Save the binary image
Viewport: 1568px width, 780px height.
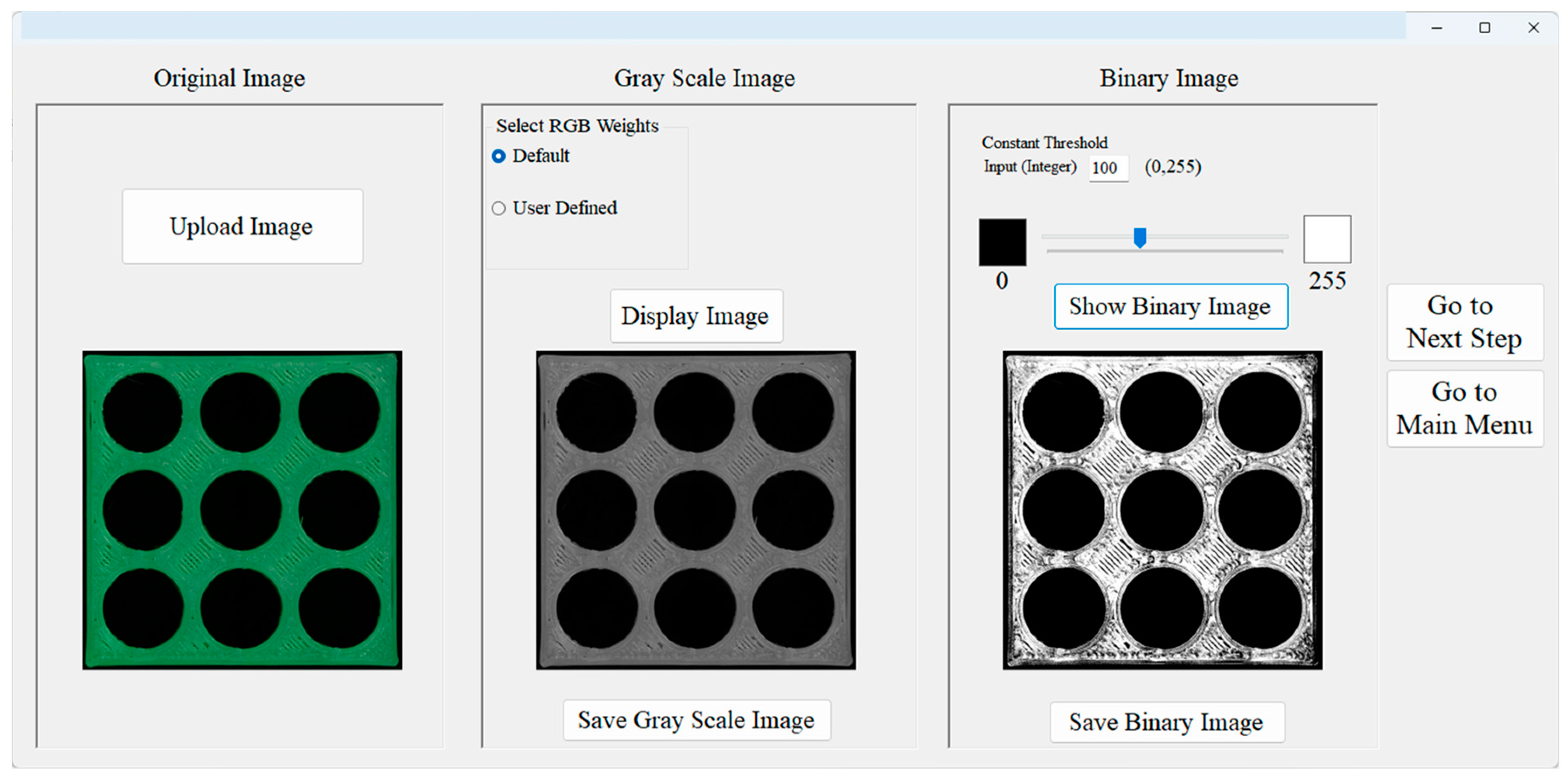pyautogui.click(x=1167, y=722)
